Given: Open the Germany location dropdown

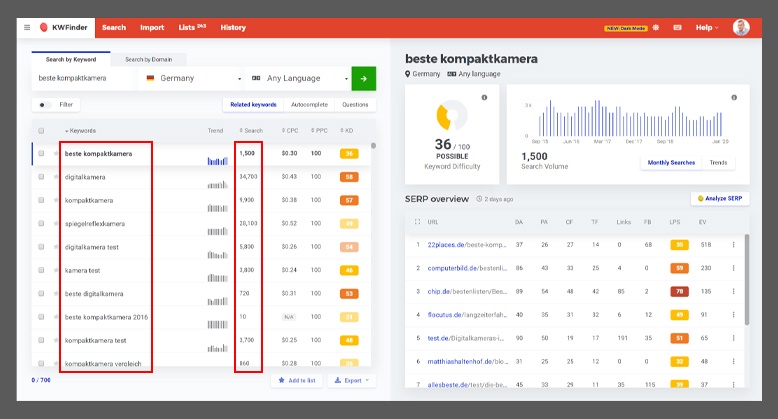Looking at the screenshot, I should 192,78.
